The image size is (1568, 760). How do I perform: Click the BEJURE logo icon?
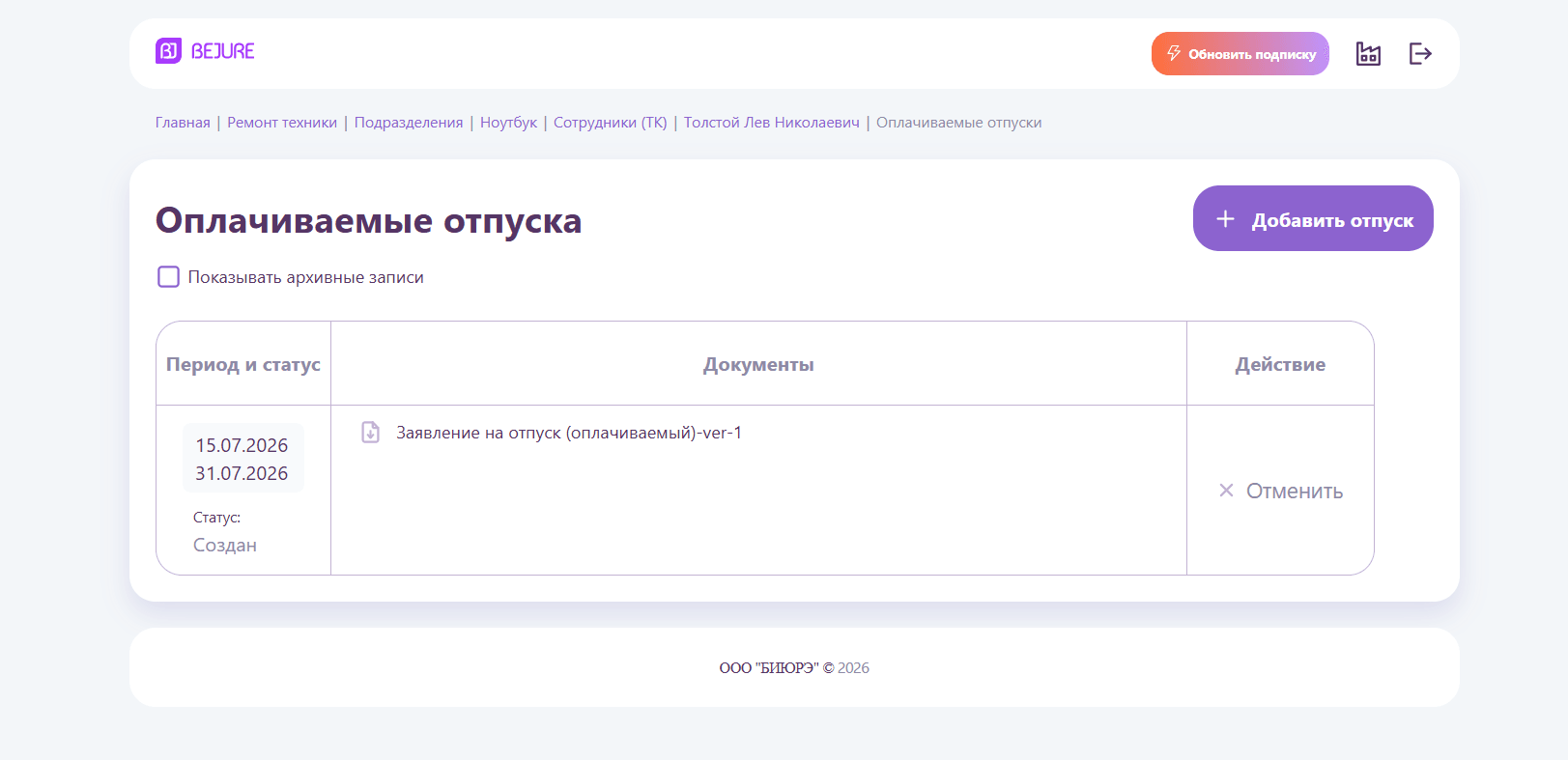[x=168, y=51]
